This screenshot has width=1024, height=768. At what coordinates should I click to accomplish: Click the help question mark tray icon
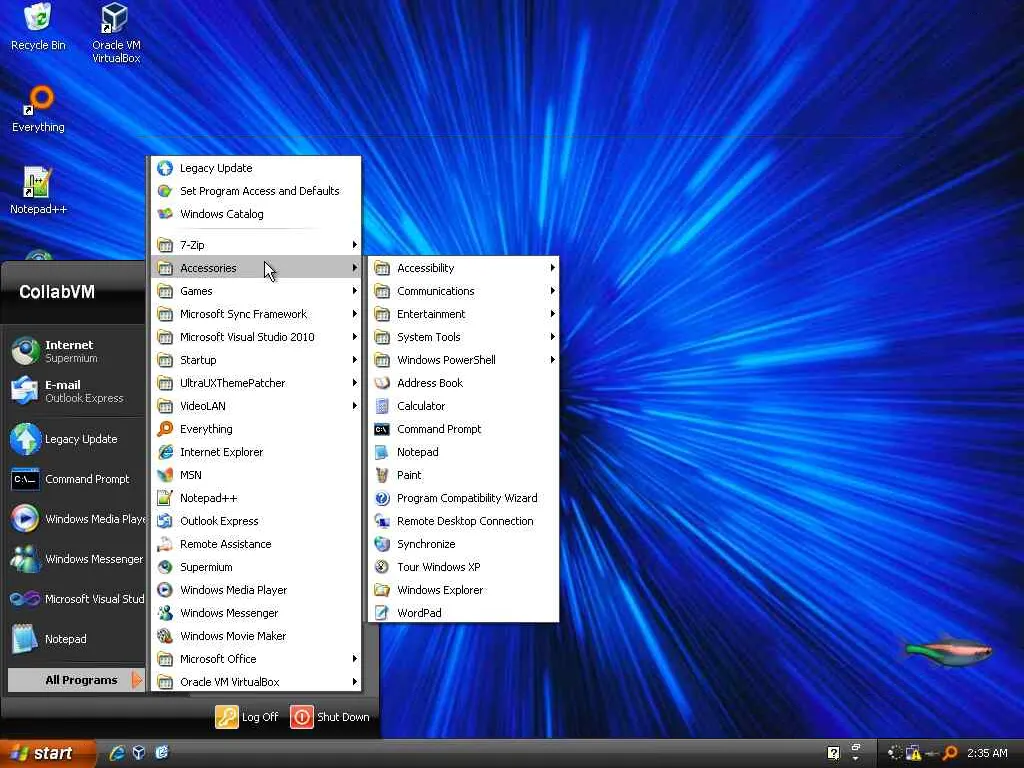(833, 753)
